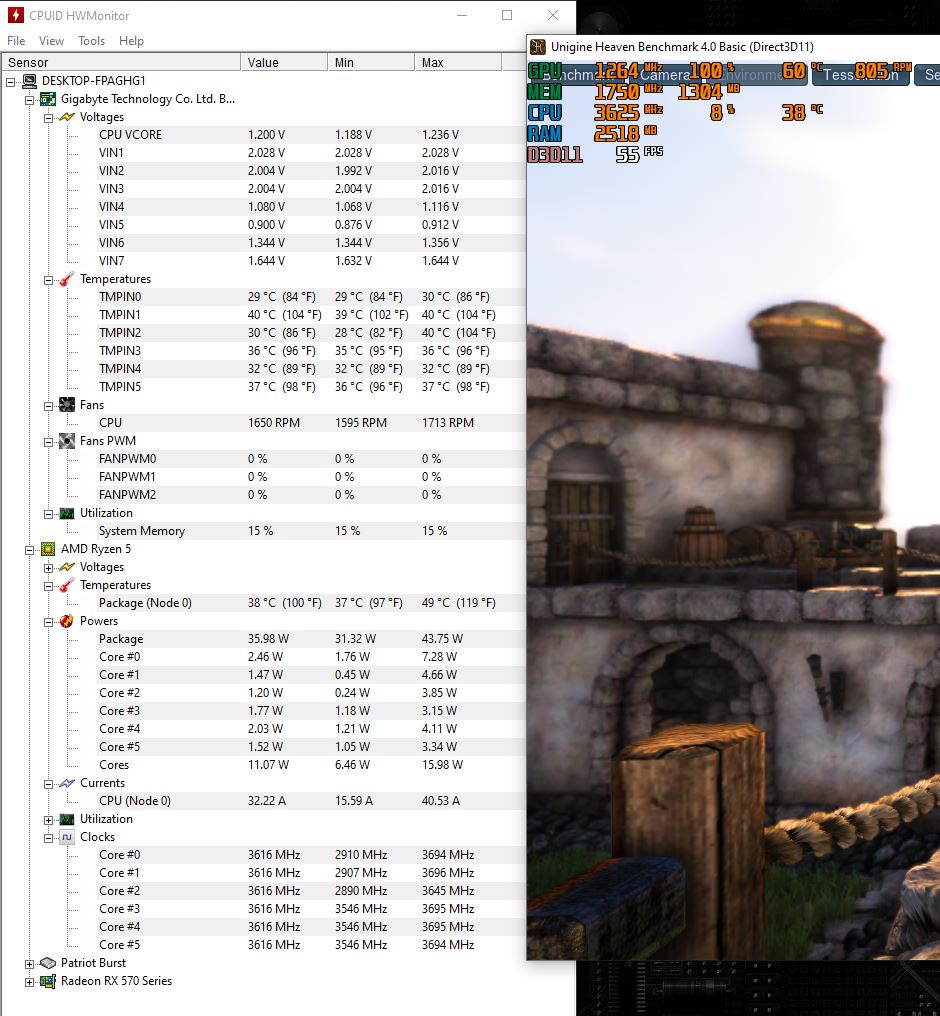
Task: Click the Powers flame icon
Action: pos(67,621)
